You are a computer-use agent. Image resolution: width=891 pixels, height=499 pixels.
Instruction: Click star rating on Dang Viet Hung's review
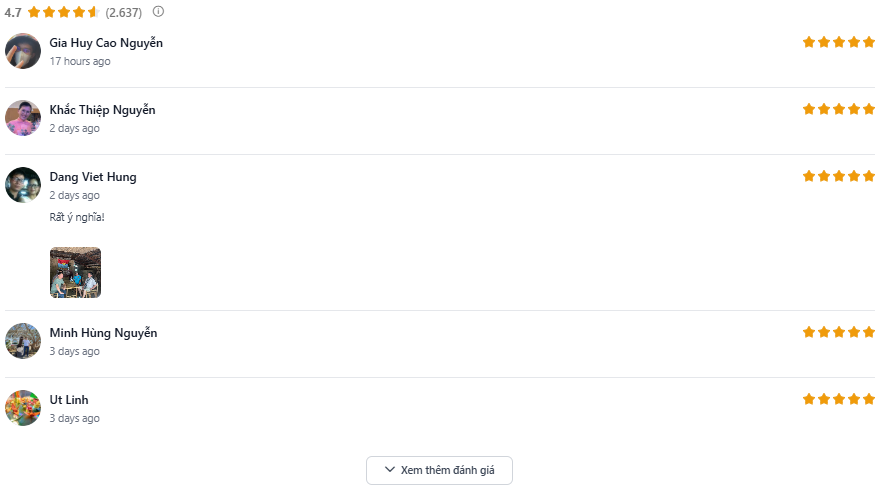click(838, 176)
